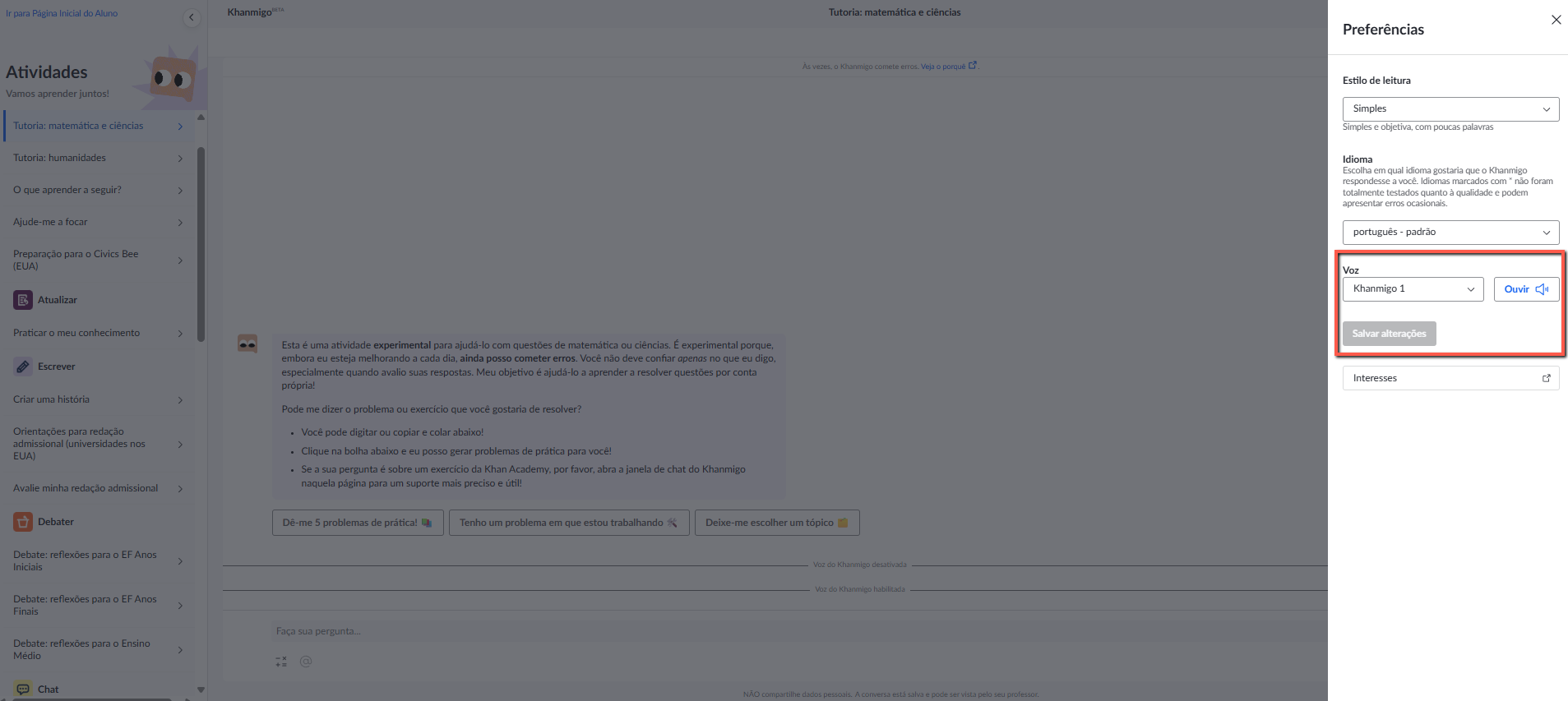Open the math symbols keypad icon

(281, 662)
